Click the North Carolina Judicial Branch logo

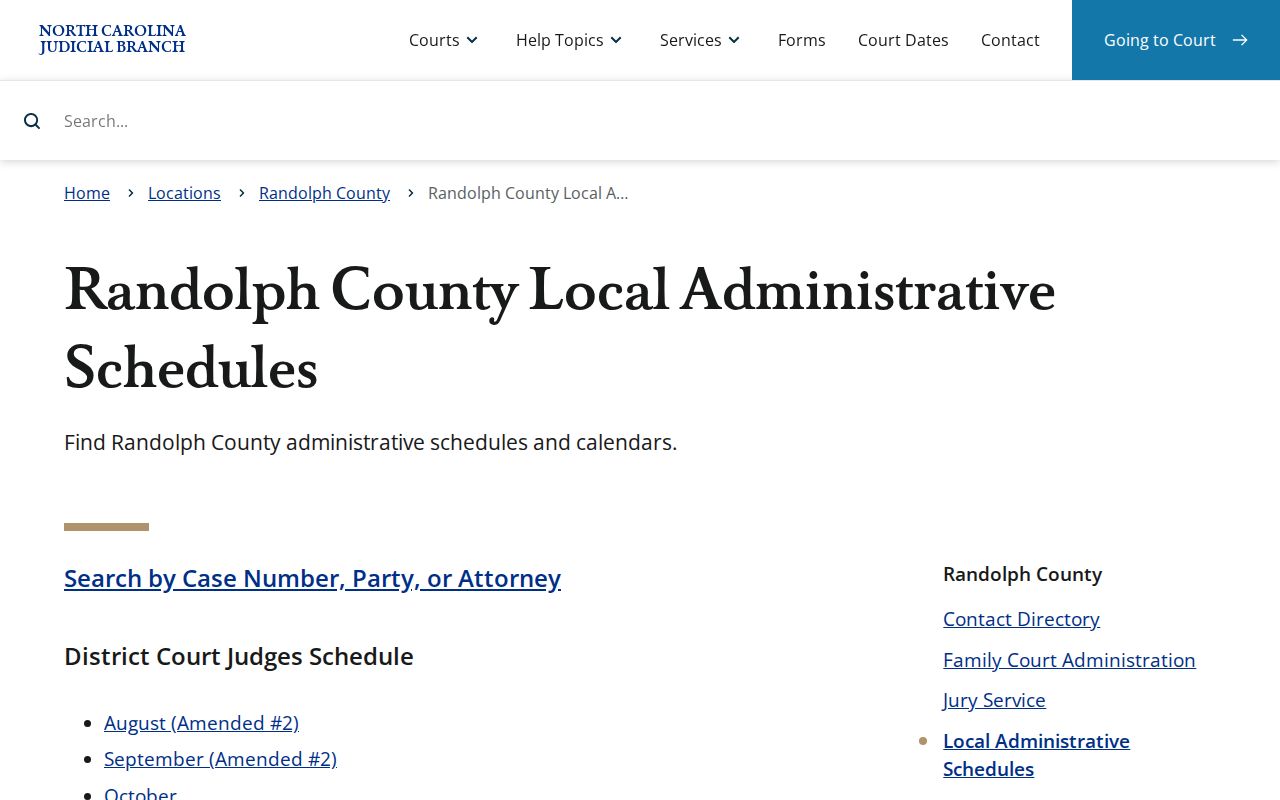coord(112,40)
